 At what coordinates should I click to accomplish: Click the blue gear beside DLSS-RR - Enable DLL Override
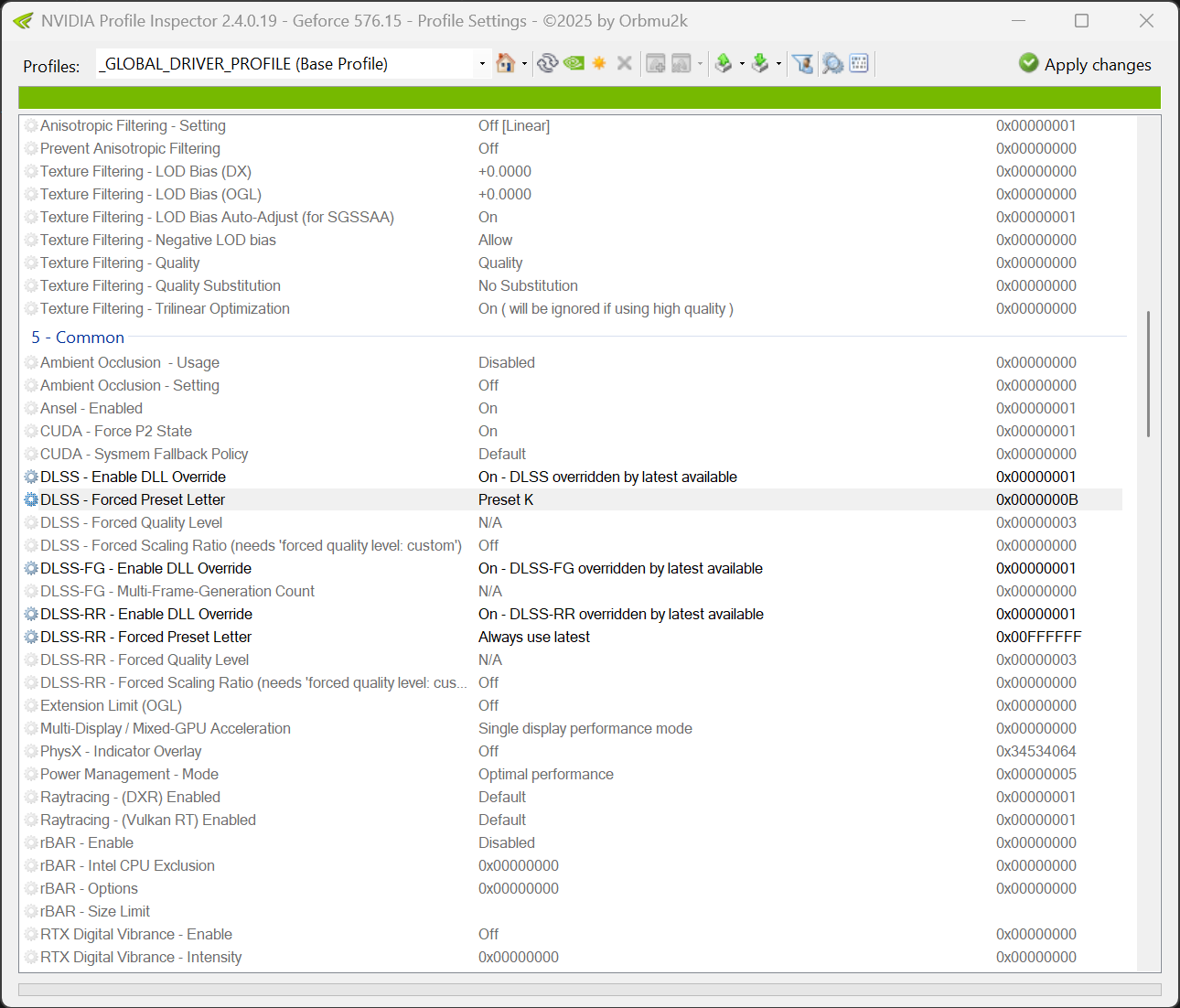pyautogui.click(x=31, y=614)
